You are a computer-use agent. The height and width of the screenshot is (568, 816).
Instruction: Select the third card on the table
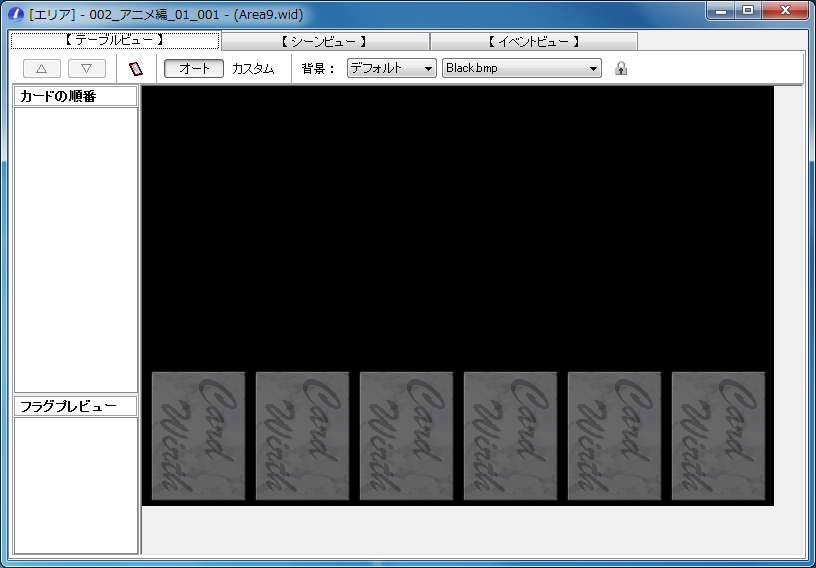pos(406,436)
